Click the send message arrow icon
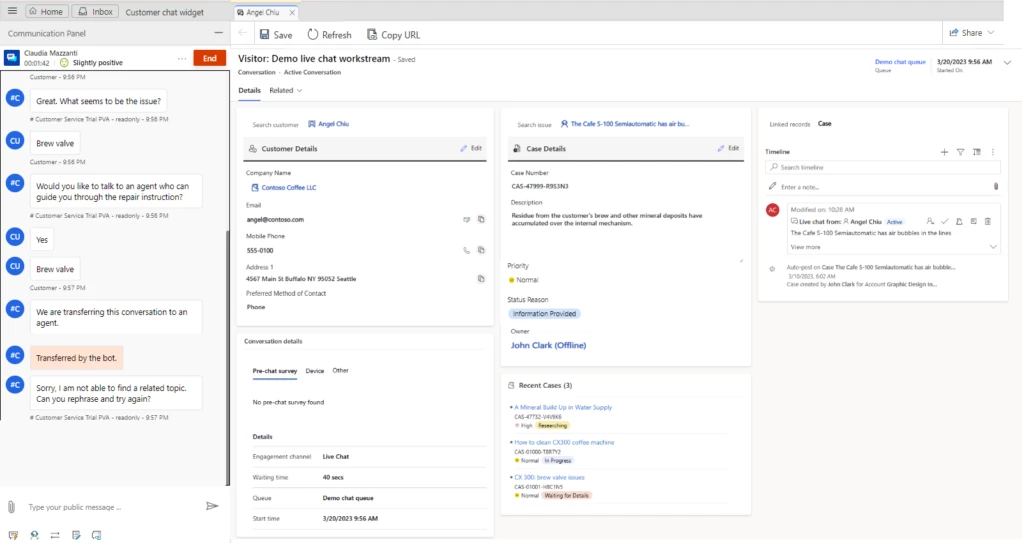The width and height of the screenshot is (1024, 543). click(x=212, y=507)
